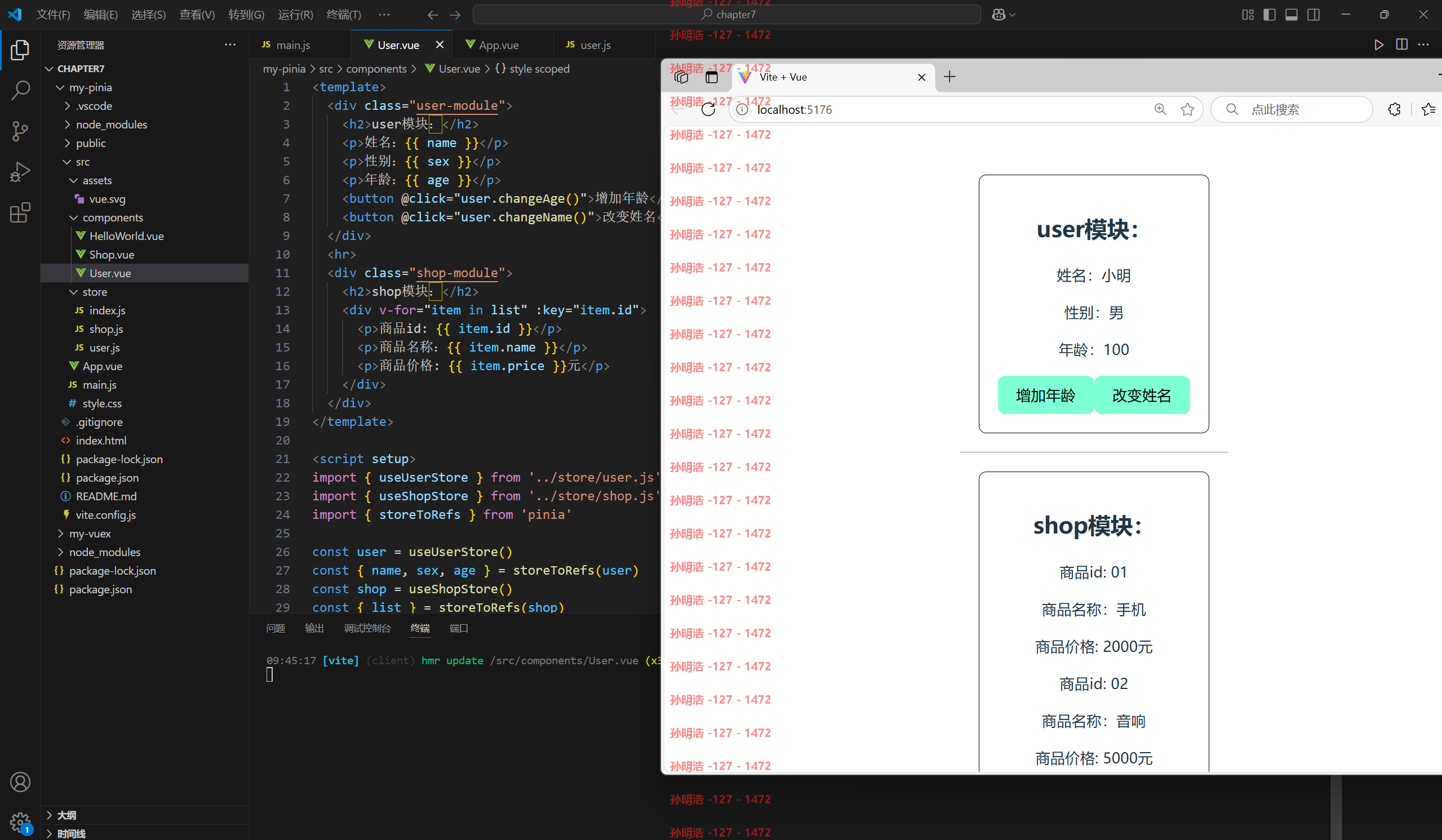
Task: Toggle the bottom panel visibility
Action: click(1291, 15)
